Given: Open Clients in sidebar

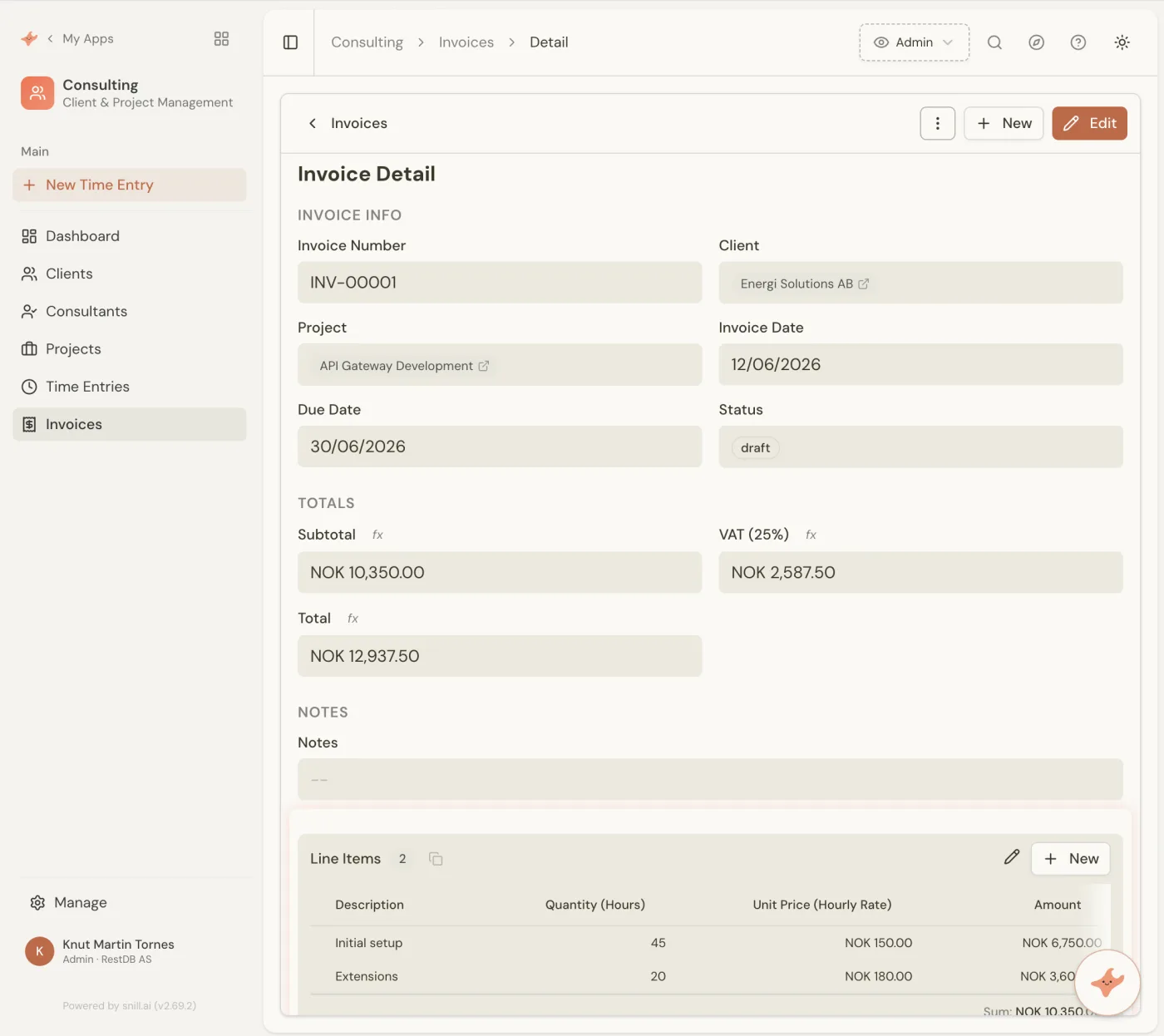Looking at the screenshot, I should [x=130, y=274].
